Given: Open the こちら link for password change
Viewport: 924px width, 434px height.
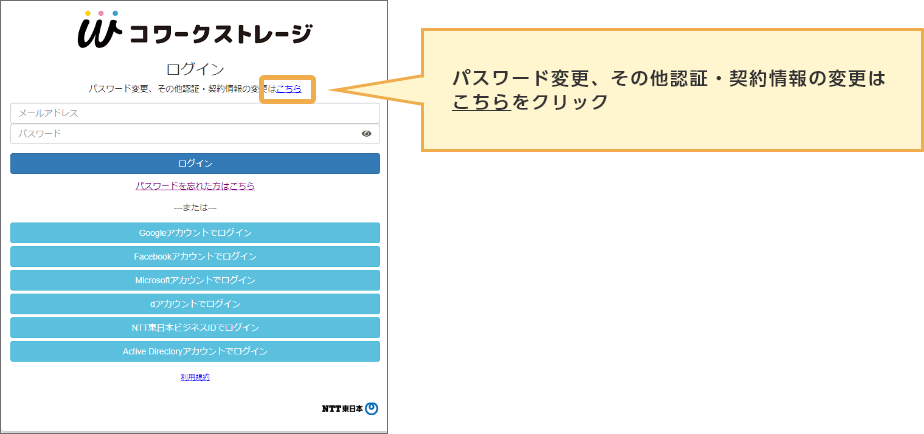Looking at the screenshot, I should point(289,89).
